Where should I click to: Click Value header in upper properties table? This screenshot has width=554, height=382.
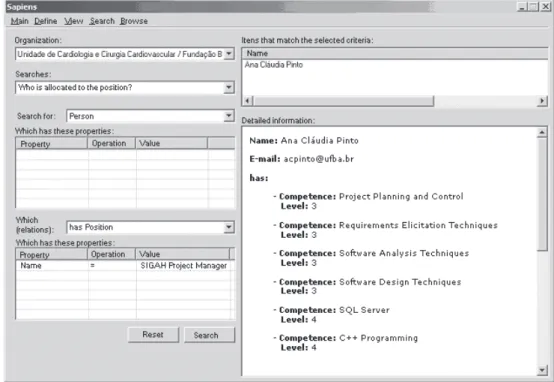tap(171, 143)
